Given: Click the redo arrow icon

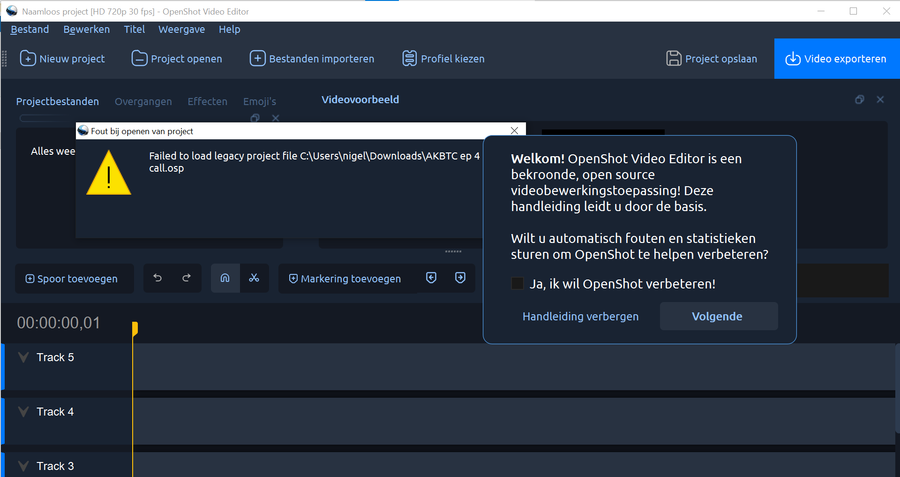Looking at the screenshot, I should [x=187, y=278].
